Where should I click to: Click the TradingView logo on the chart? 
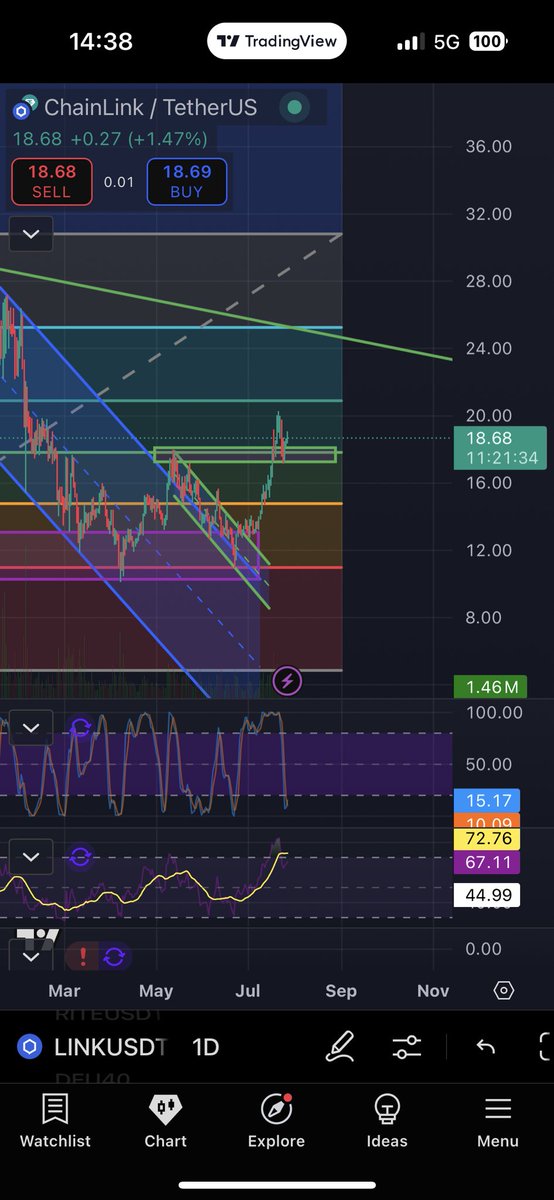click(x=38, y=938)
